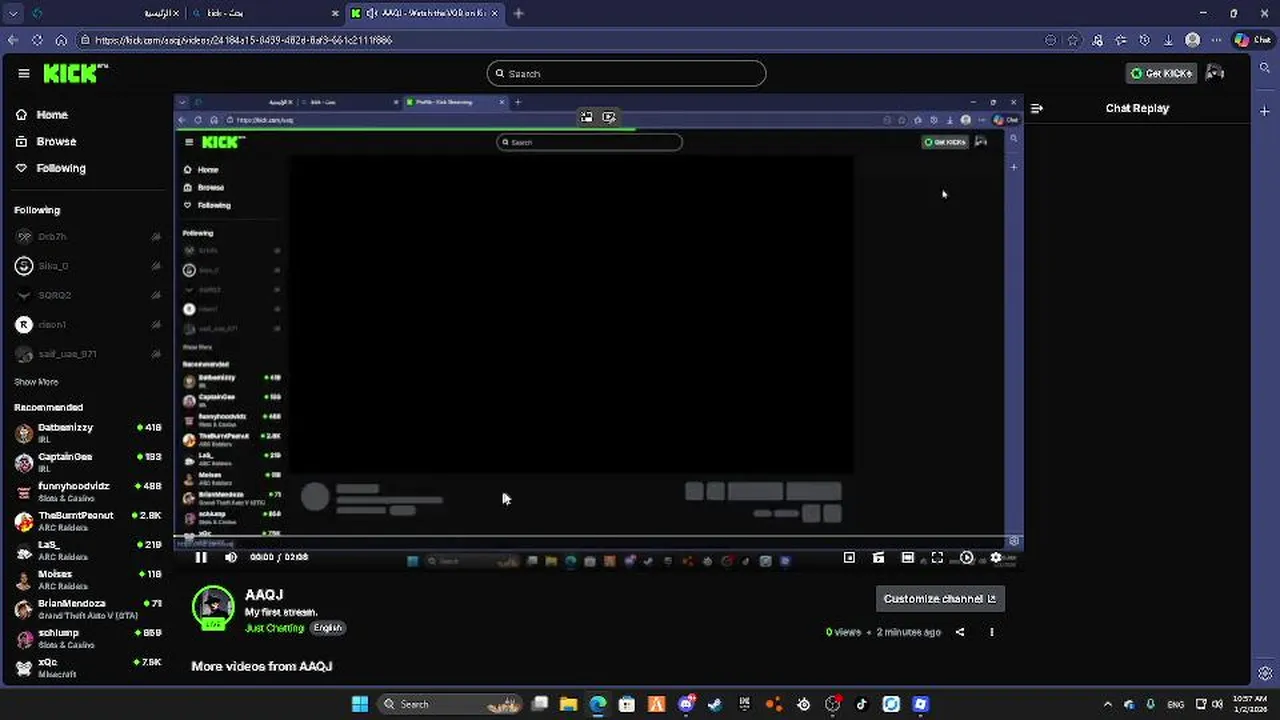Toggle picture-in-picture mini player
The height and width of the screenshot is (720, 1280).
pos(849,558)
